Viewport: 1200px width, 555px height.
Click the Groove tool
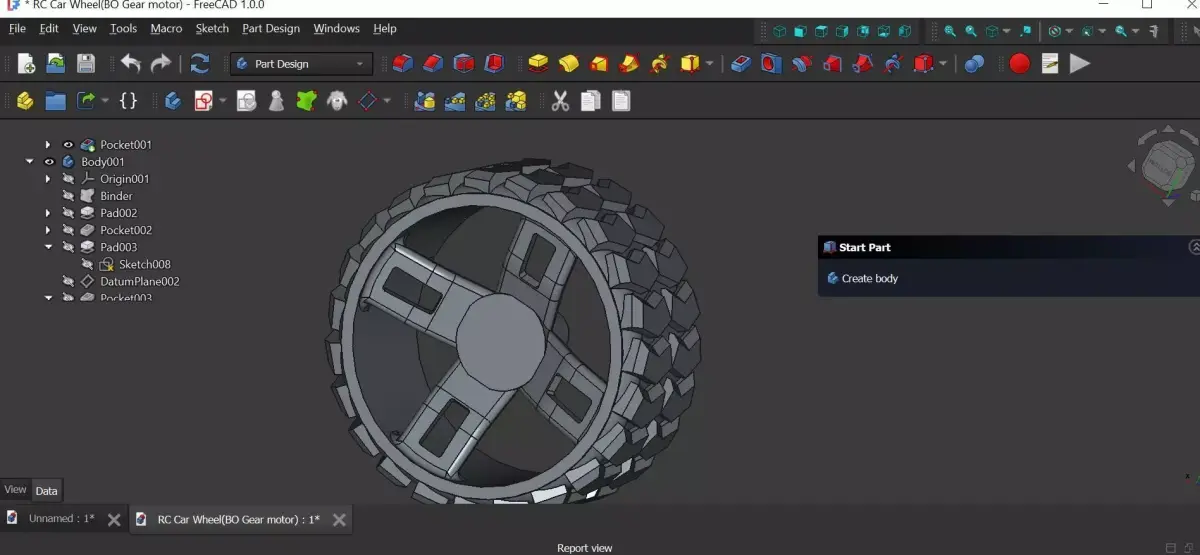coord(801,64)
